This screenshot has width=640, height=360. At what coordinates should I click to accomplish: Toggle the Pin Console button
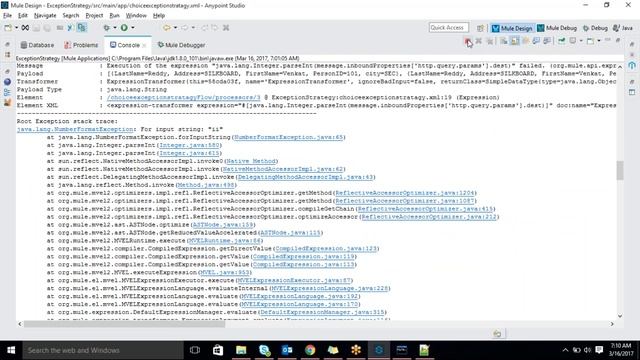pyautogui.click(x=562, y=41)
